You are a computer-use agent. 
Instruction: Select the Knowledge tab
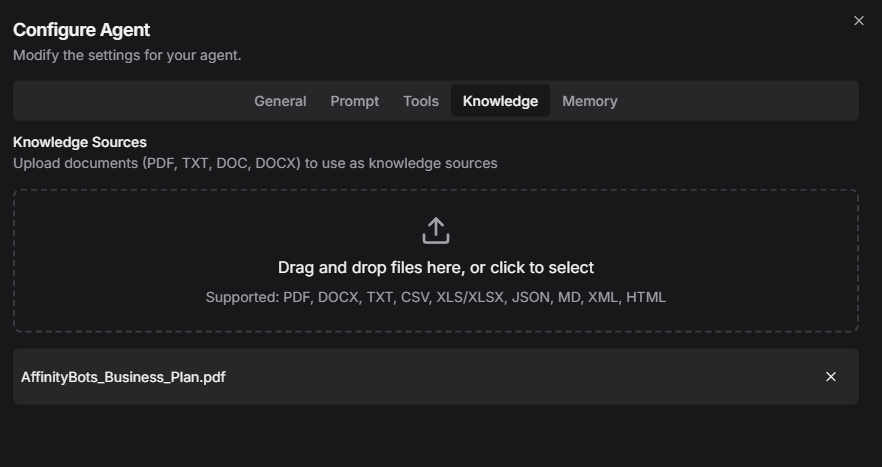(500, 101)
